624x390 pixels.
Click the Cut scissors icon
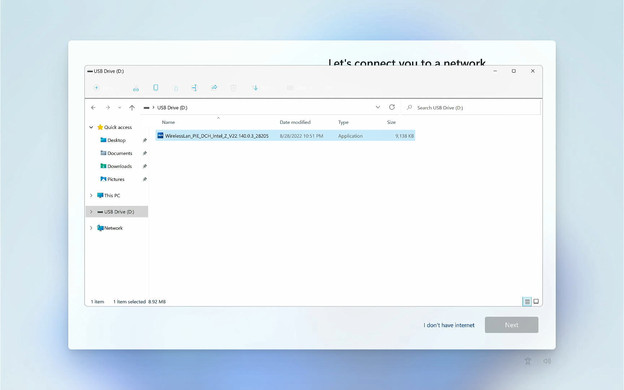[x=136, y=88]
